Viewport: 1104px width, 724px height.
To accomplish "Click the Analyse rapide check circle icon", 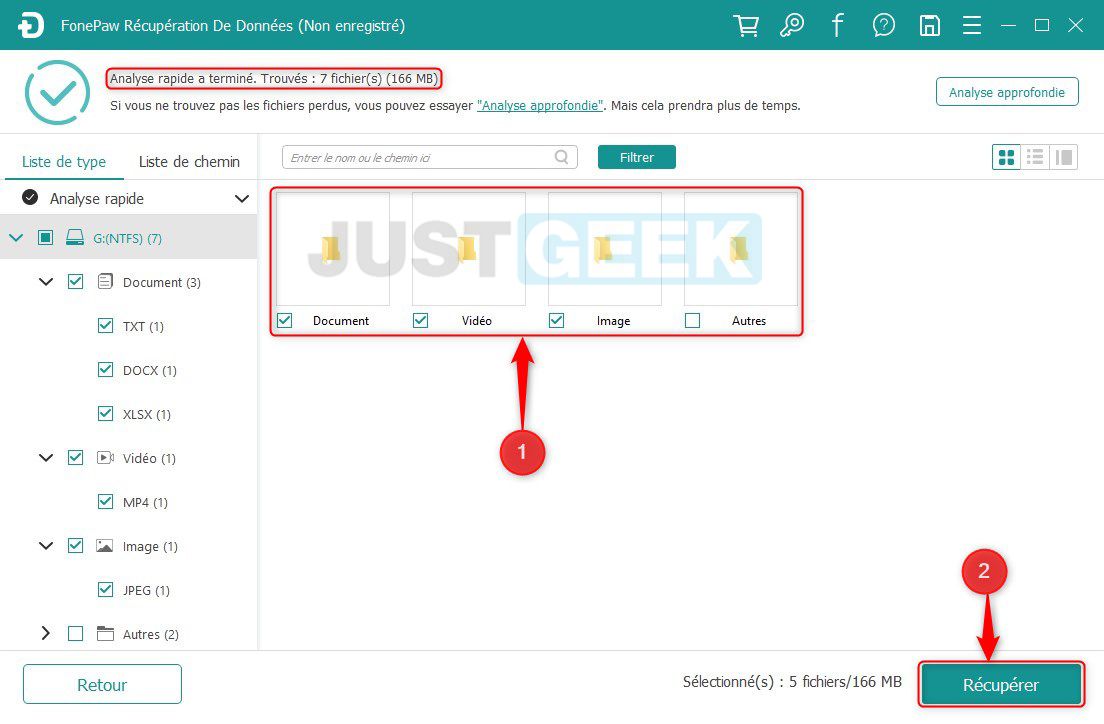I will pyautogui.click(x=30, y=198).
